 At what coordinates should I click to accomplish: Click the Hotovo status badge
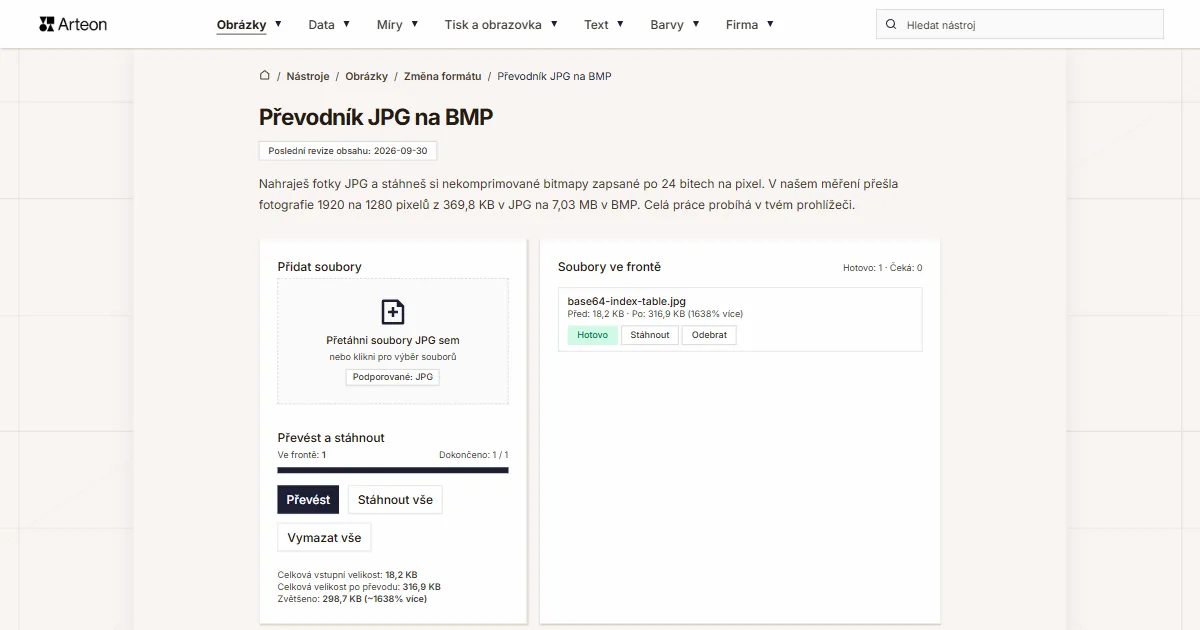pos(593,335)
